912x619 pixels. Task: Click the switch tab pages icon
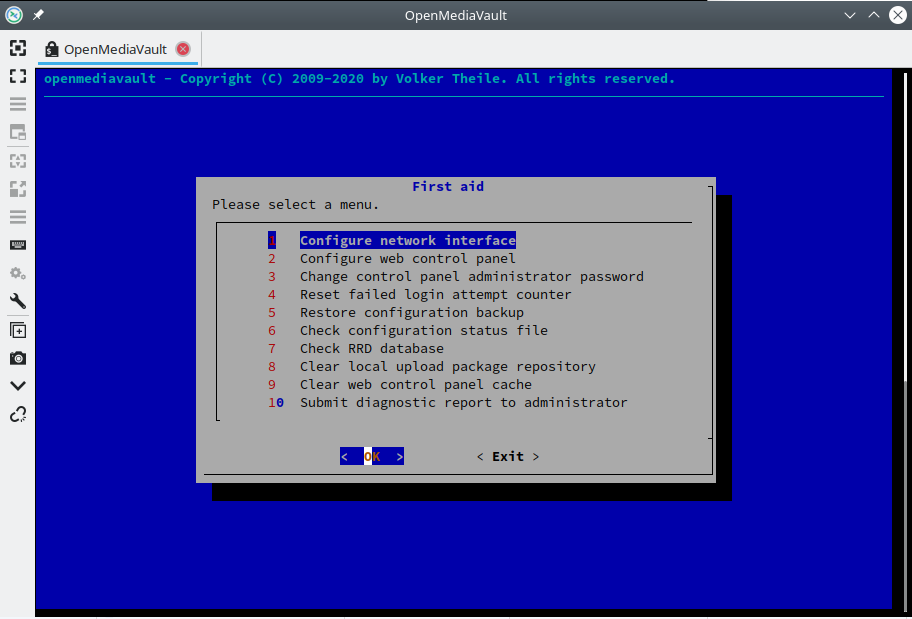(18, 133)
